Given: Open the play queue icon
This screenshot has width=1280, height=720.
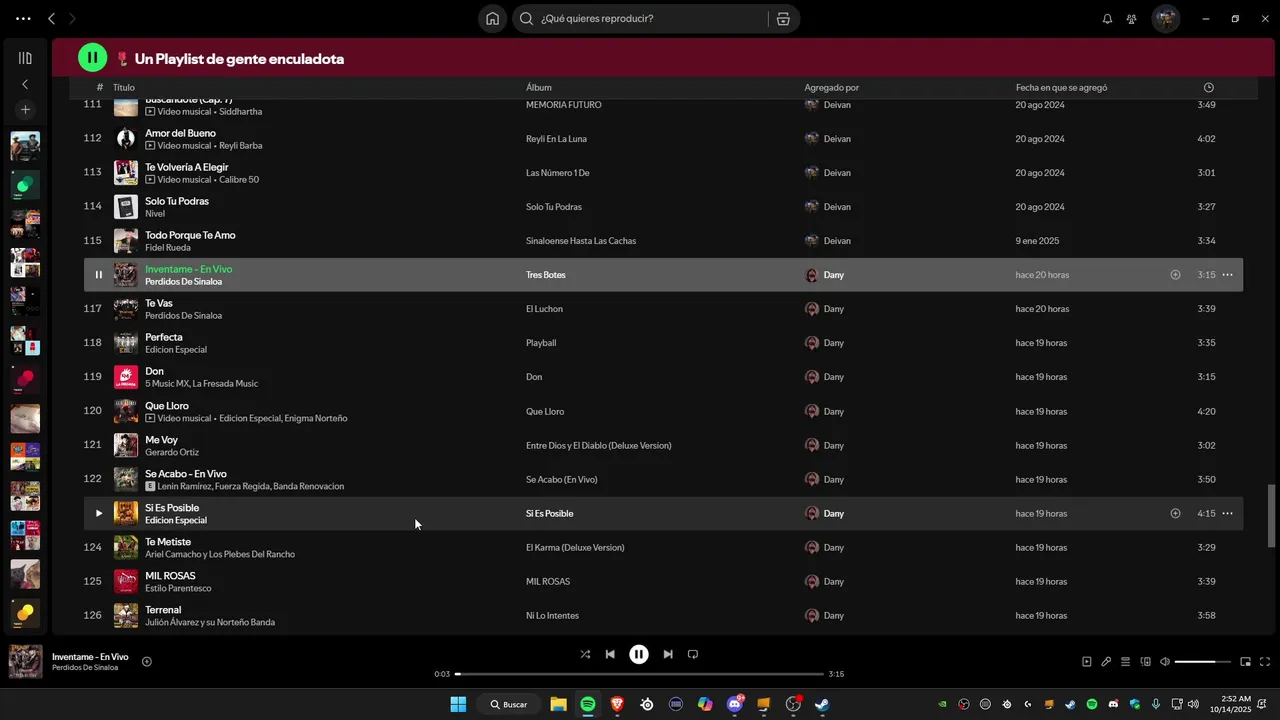Looking at the screenshot, I should pyautogui.click(x=1125, y=661).
